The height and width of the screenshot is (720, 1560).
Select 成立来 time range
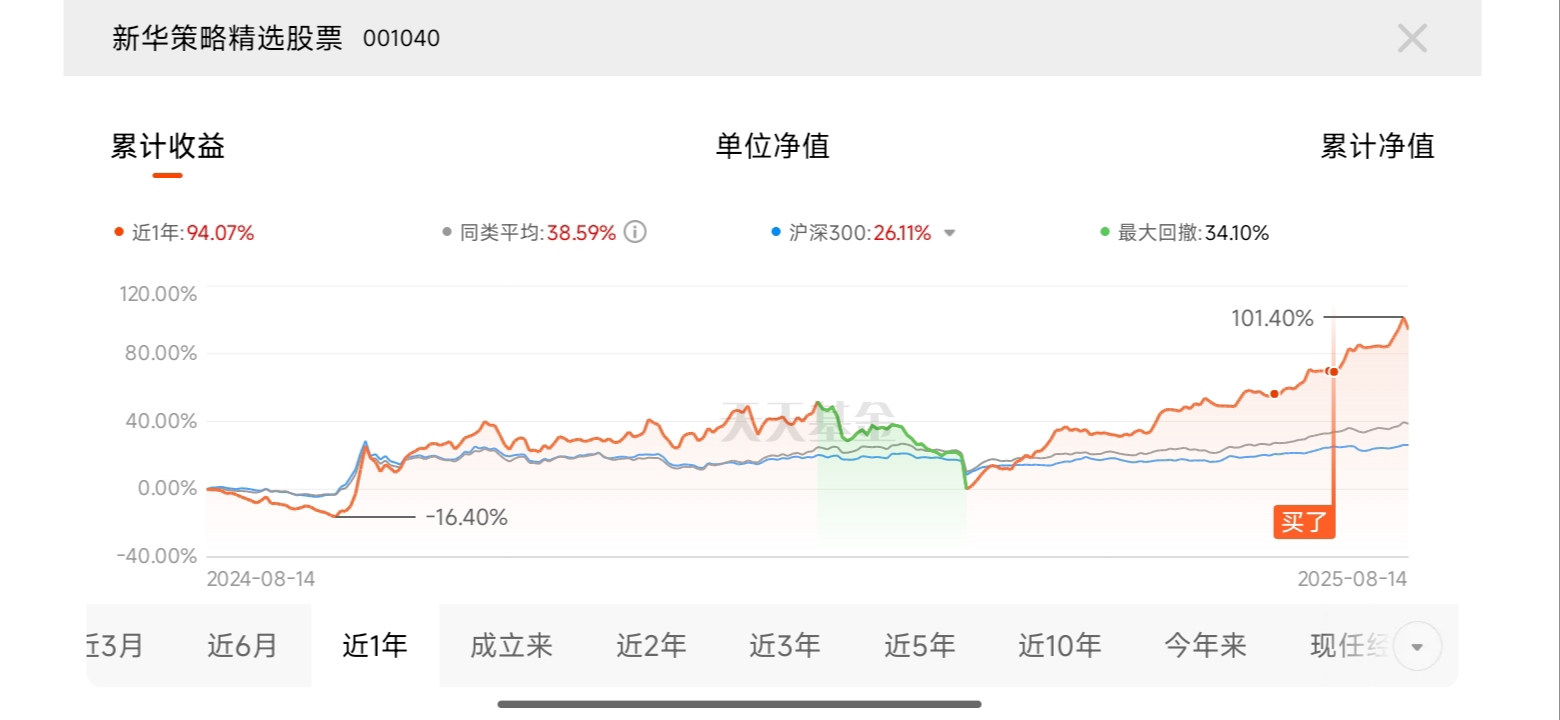[511, 646]
